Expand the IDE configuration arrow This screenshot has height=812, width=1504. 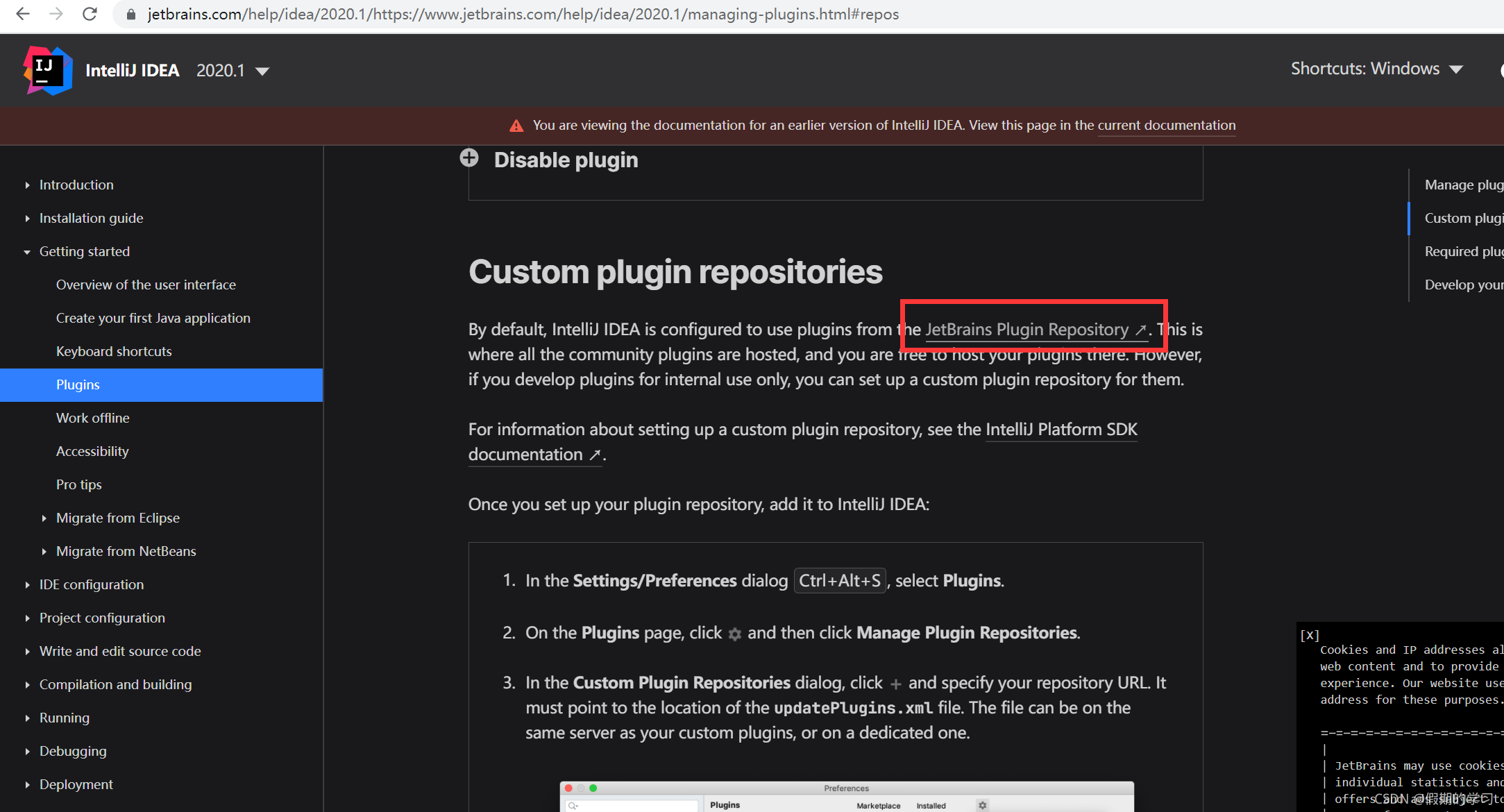27,585
